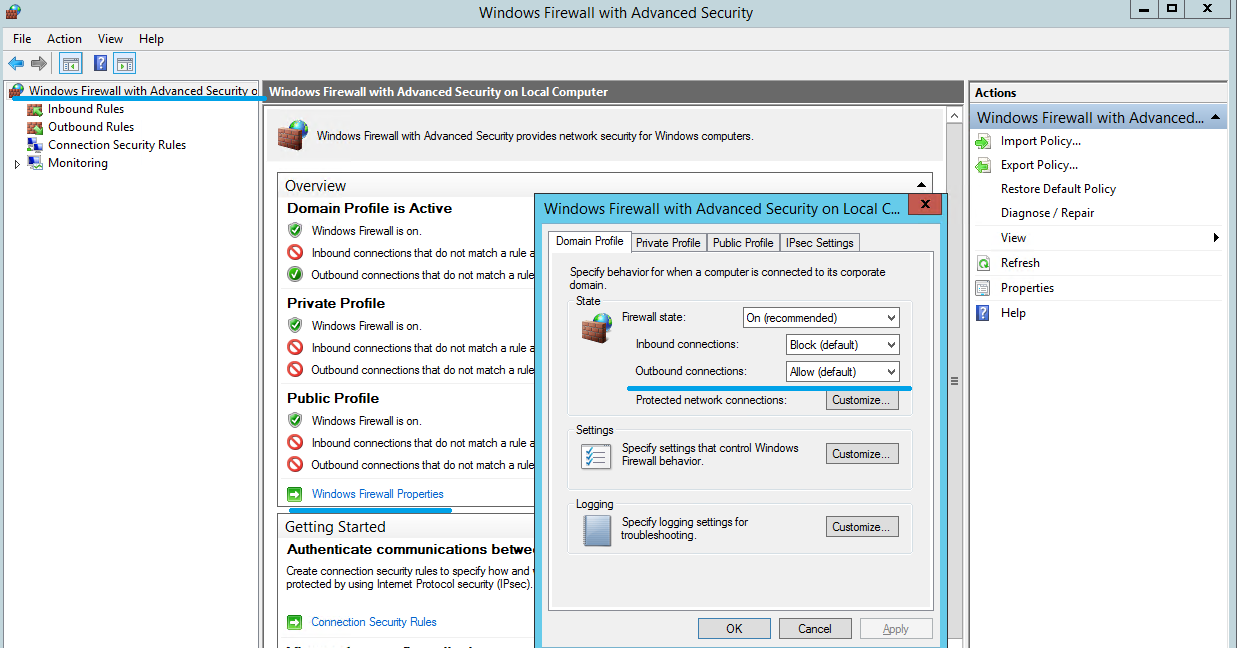Expand the View submenu in the Actions pane
Viewport: 1237px width, 648px height.
(1216, 238)
